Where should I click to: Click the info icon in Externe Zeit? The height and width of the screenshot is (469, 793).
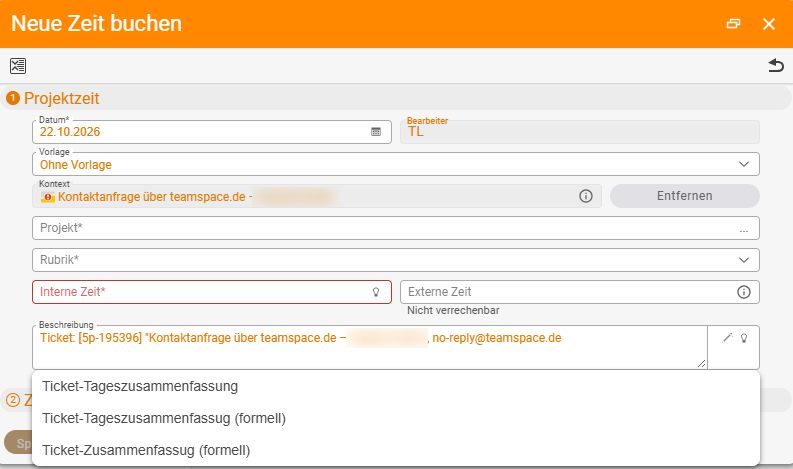pos(743,292)
